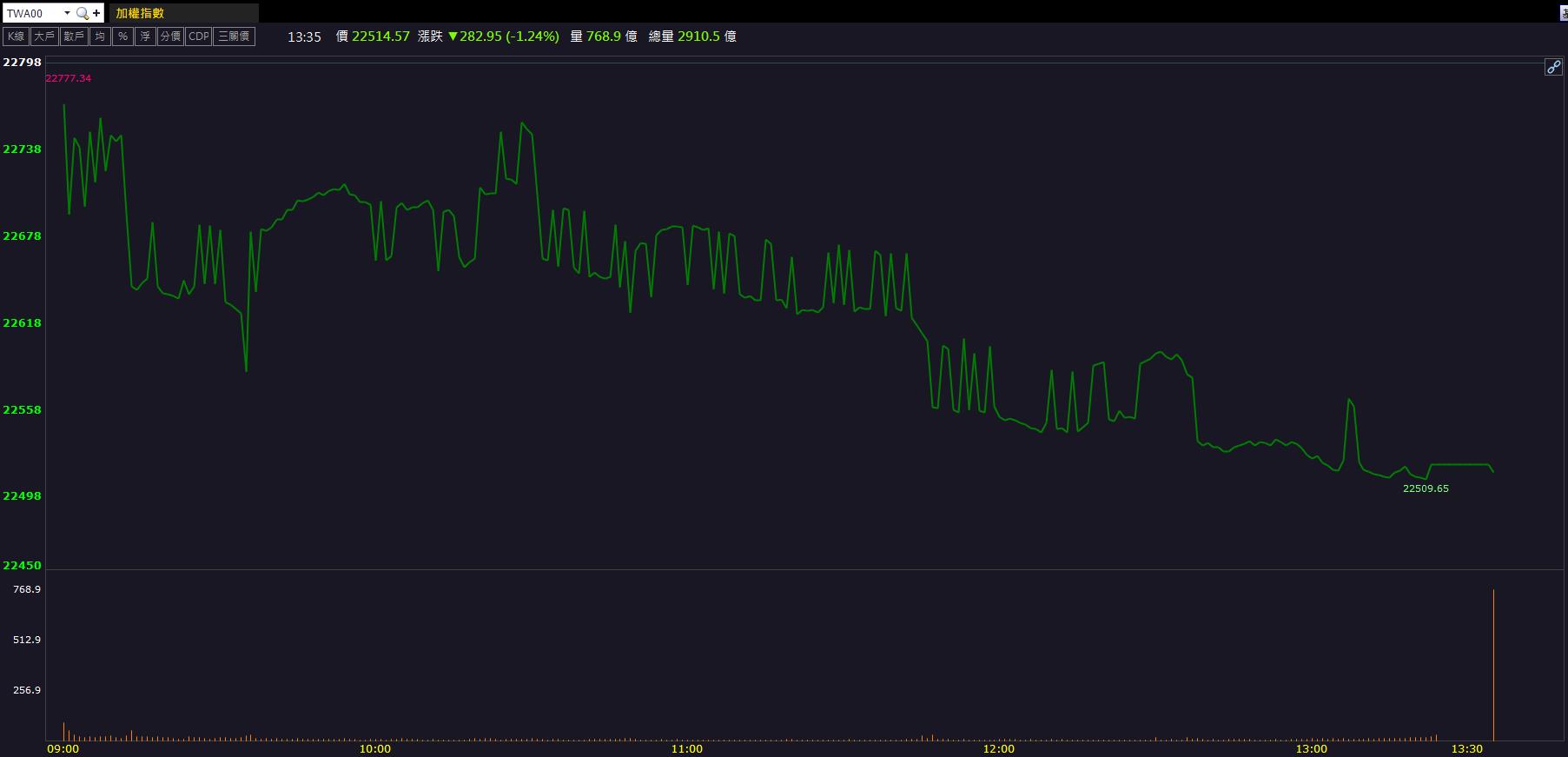Image resolution: width=1568 pixels, height=757 pixels.
Task: Click the chain link icon on chart
Action: point(1553,67)
